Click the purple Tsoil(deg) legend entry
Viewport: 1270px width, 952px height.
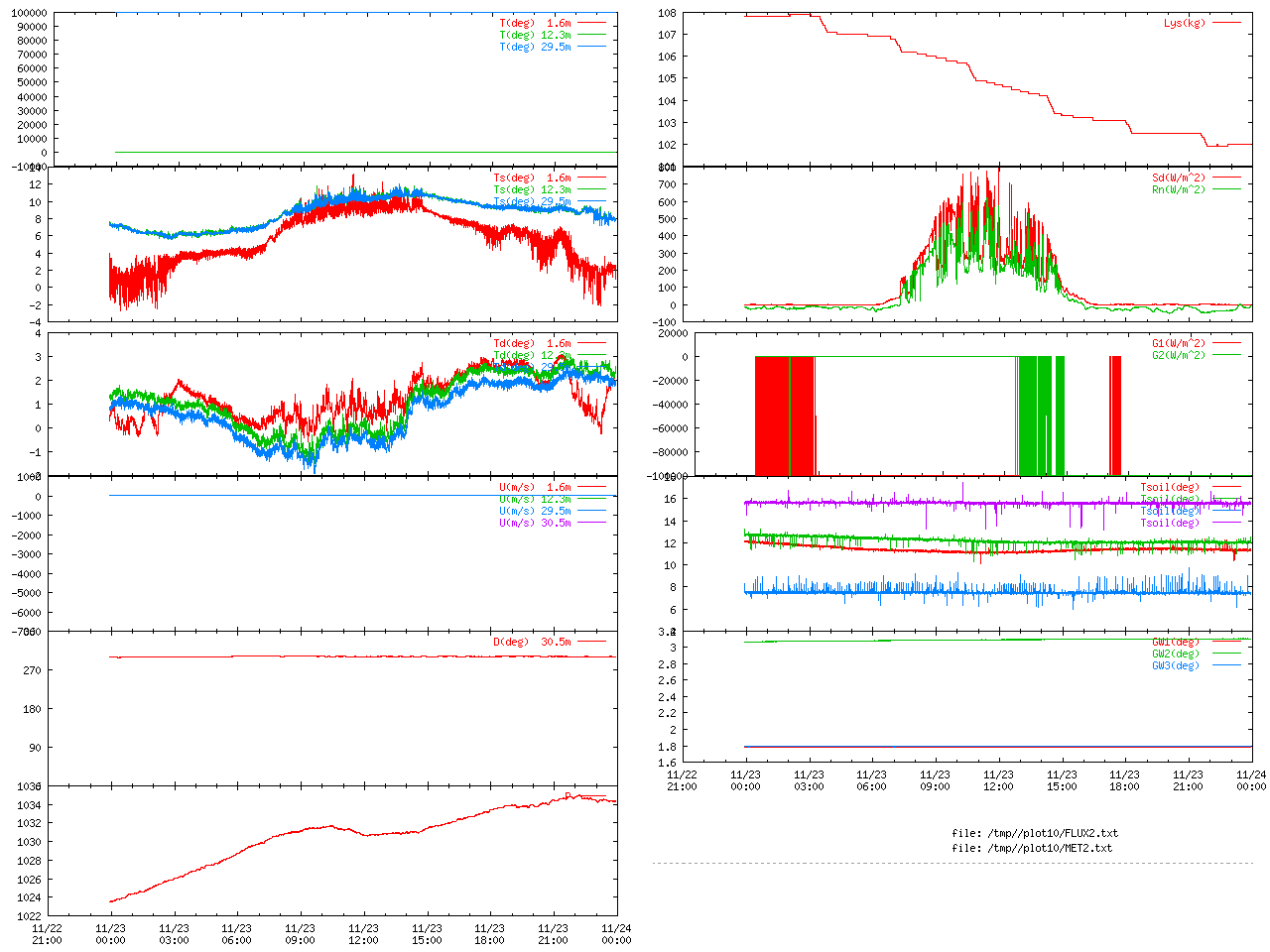point(1169,523)
